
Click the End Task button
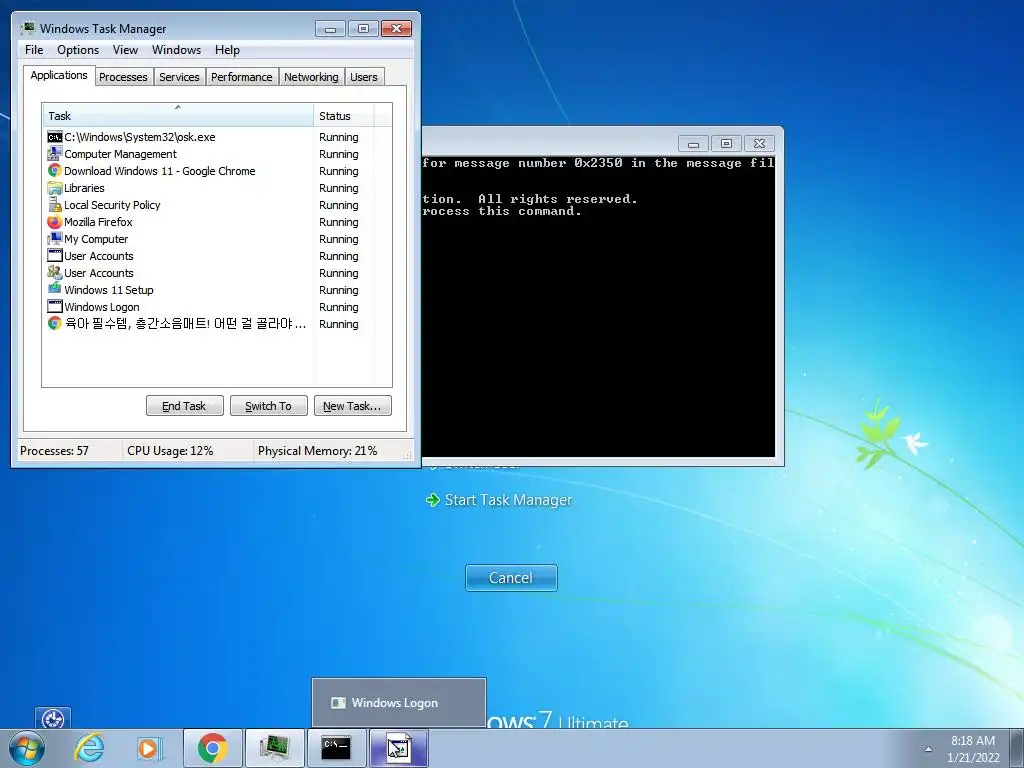pyautogui.click(x=184, y=406)
